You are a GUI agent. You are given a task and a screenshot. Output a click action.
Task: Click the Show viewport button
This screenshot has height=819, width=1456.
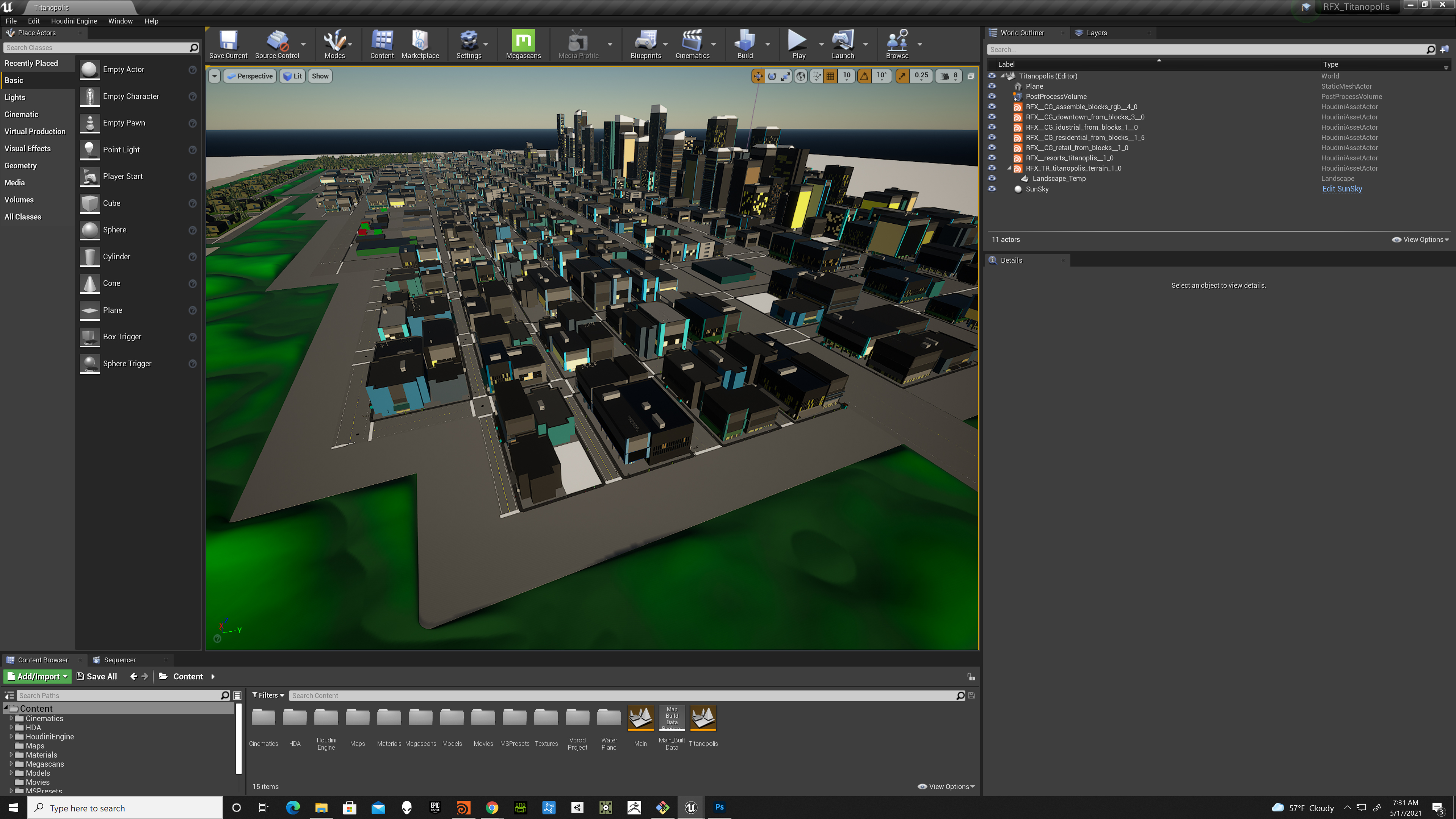click(320, 76)
